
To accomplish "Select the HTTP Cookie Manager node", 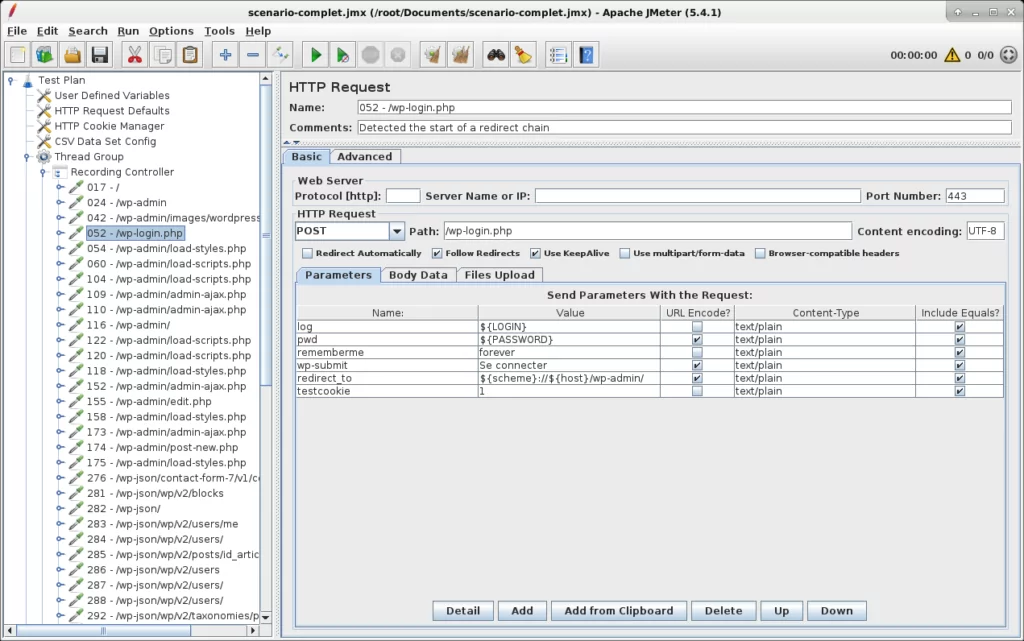I will 109,126.
